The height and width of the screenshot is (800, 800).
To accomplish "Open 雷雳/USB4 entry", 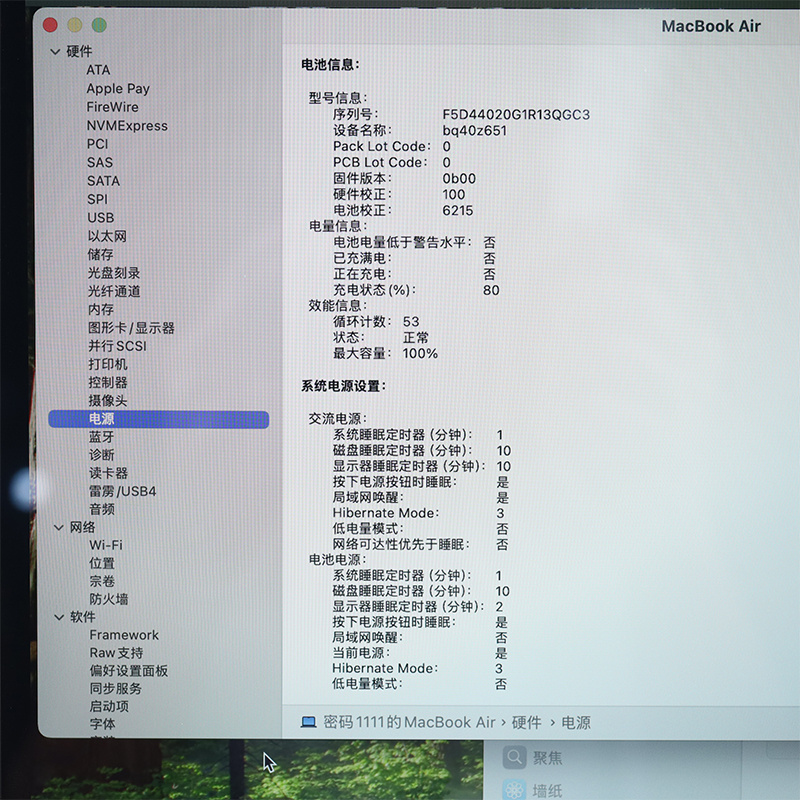I will (122, 491).
